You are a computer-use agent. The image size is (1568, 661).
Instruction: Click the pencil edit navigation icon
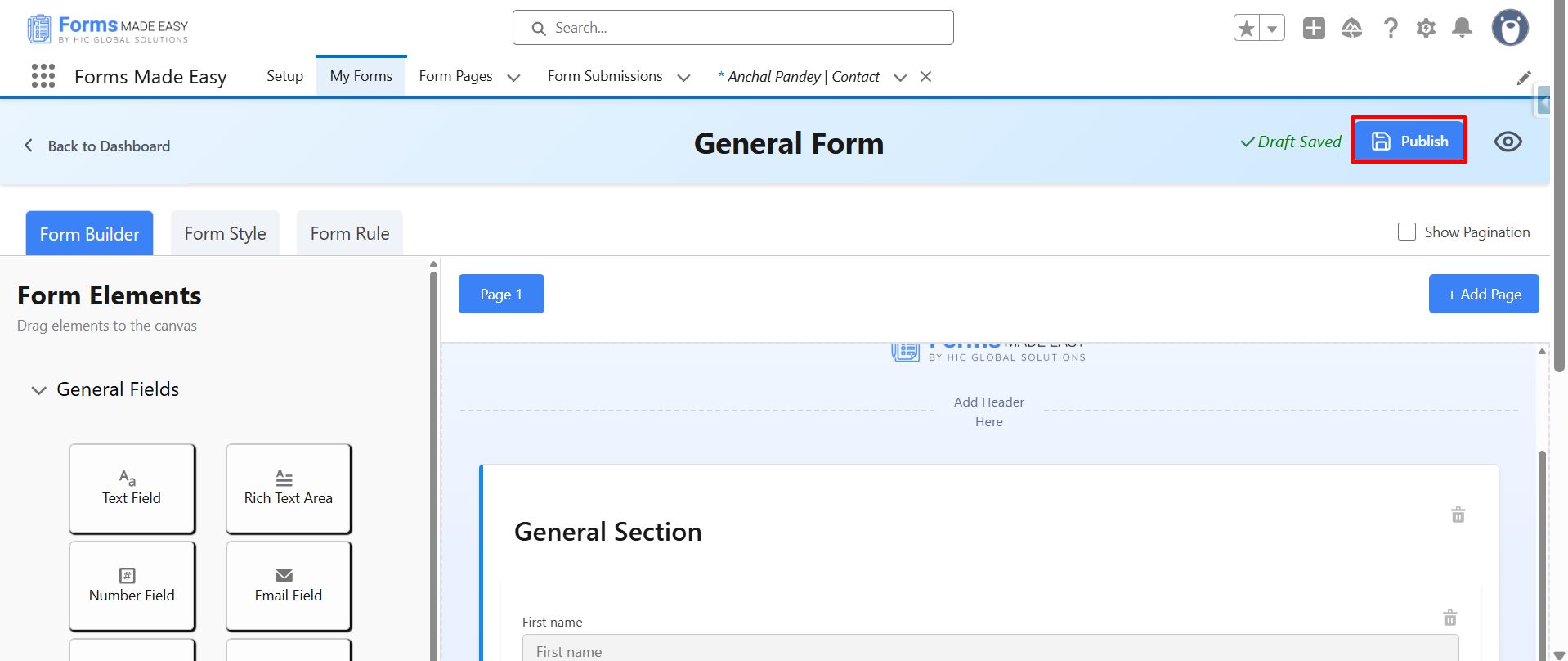coord(1524,78)
